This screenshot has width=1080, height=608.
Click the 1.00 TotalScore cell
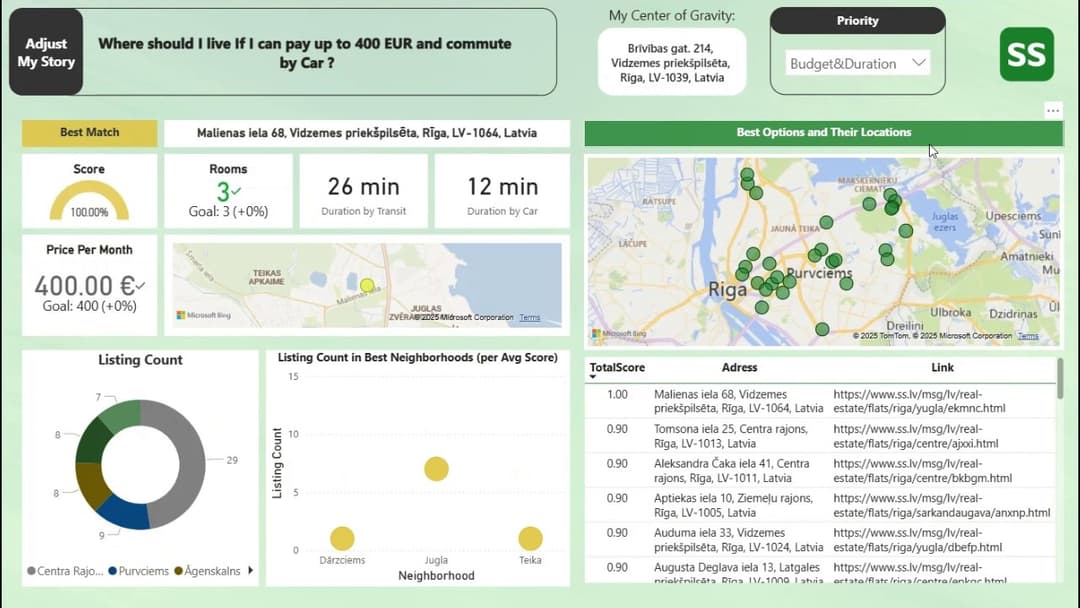point(617,395)
